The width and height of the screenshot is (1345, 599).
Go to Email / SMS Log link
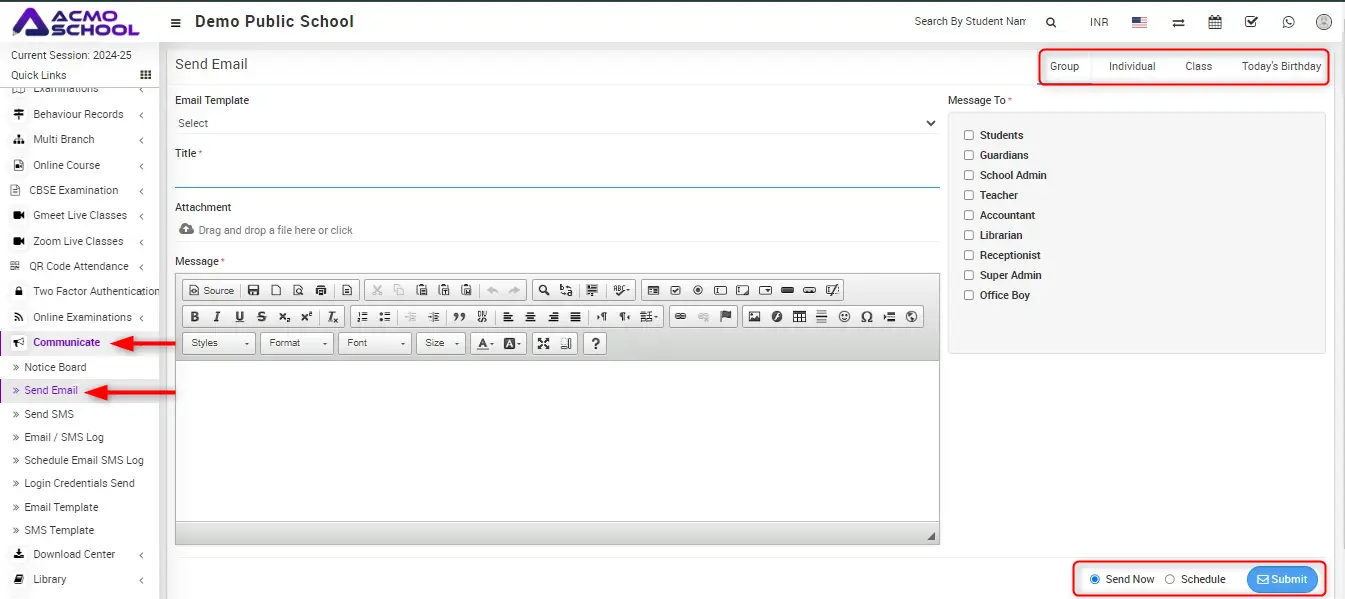point(64,437)
